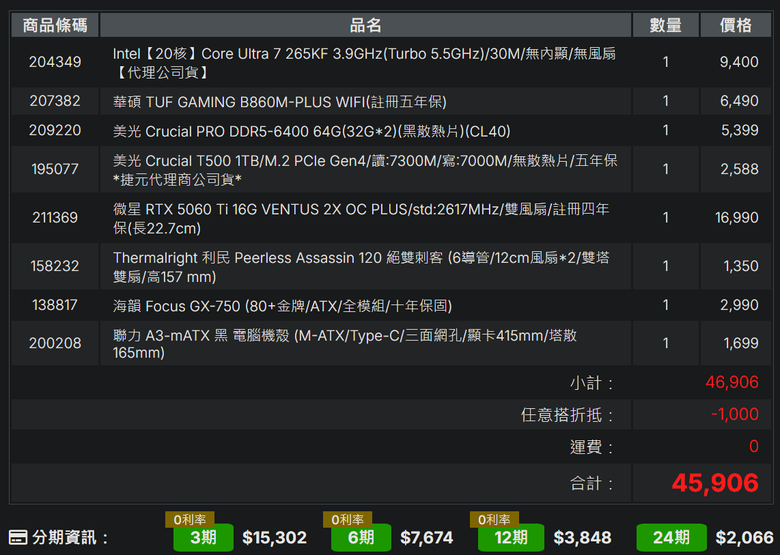
Task: Click product code 138817
Action: click(55, 305)
